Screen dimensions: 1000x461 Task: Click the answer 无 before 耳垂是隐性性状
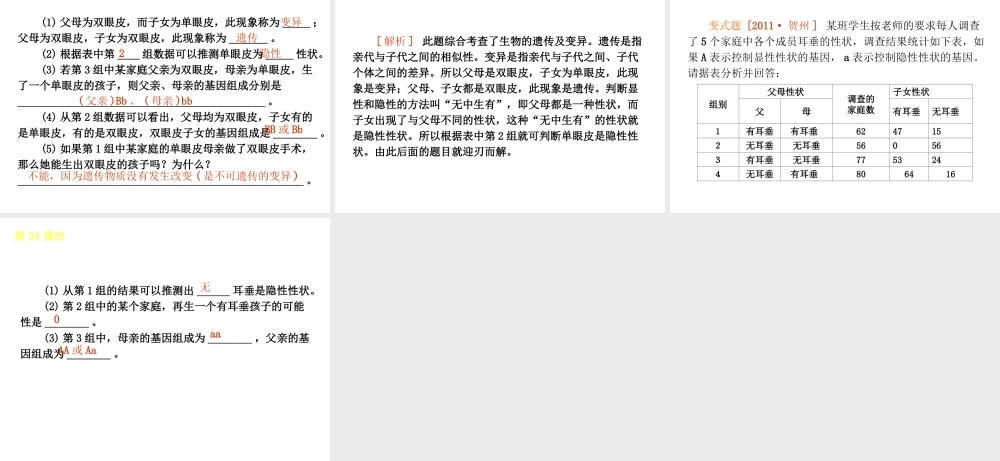click(x=205, y=288)
